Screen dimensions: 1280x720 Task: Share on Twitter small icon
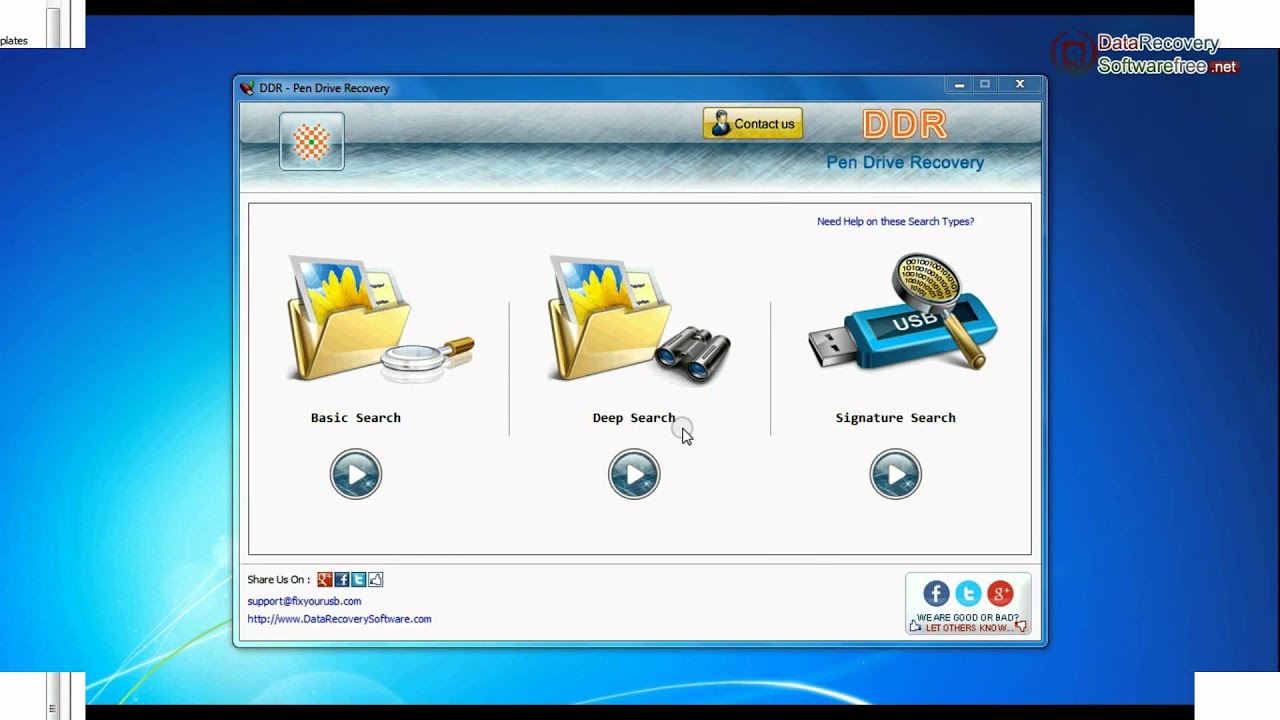pos(359,580)
